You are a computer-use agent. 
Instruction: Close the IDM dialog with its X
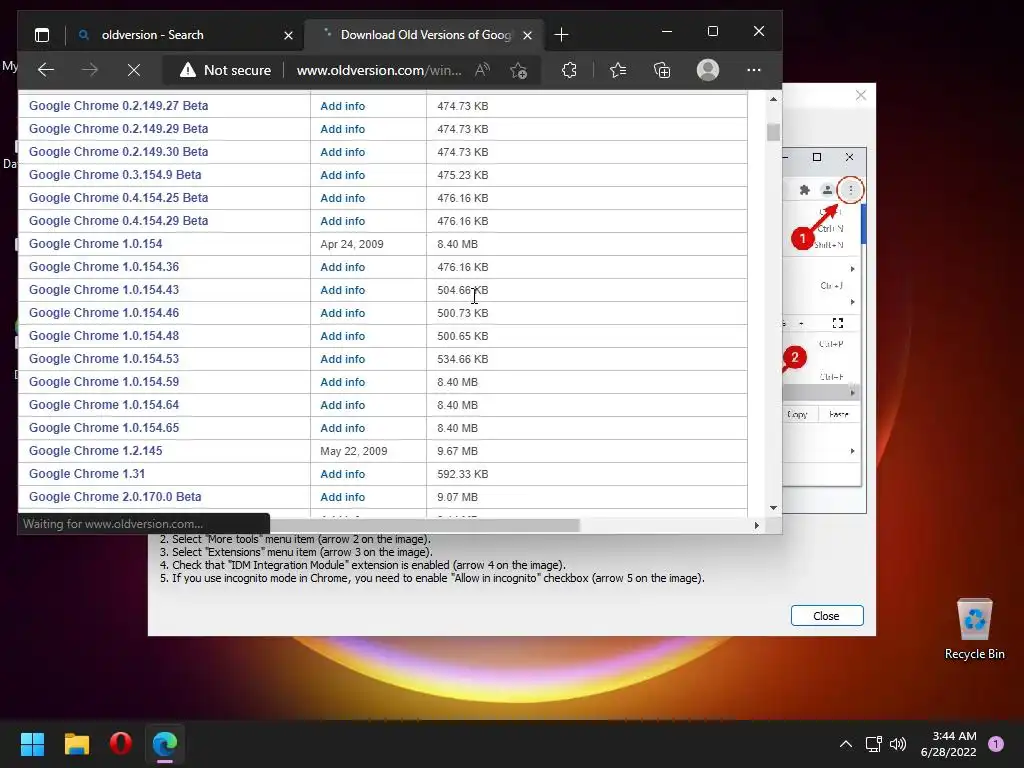tap(861, 96)
